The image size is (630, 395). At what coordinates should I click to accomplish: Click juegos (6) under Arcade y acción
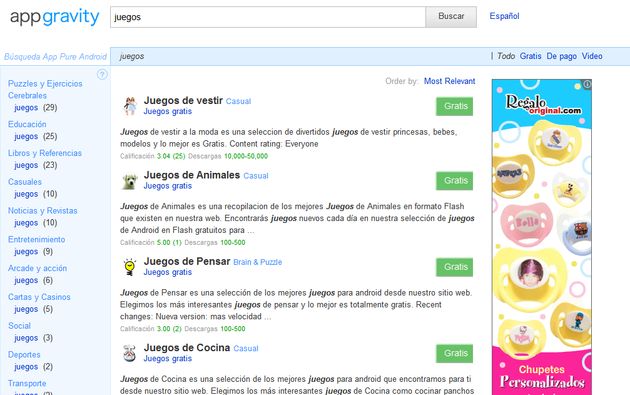(x=33, y=280)
